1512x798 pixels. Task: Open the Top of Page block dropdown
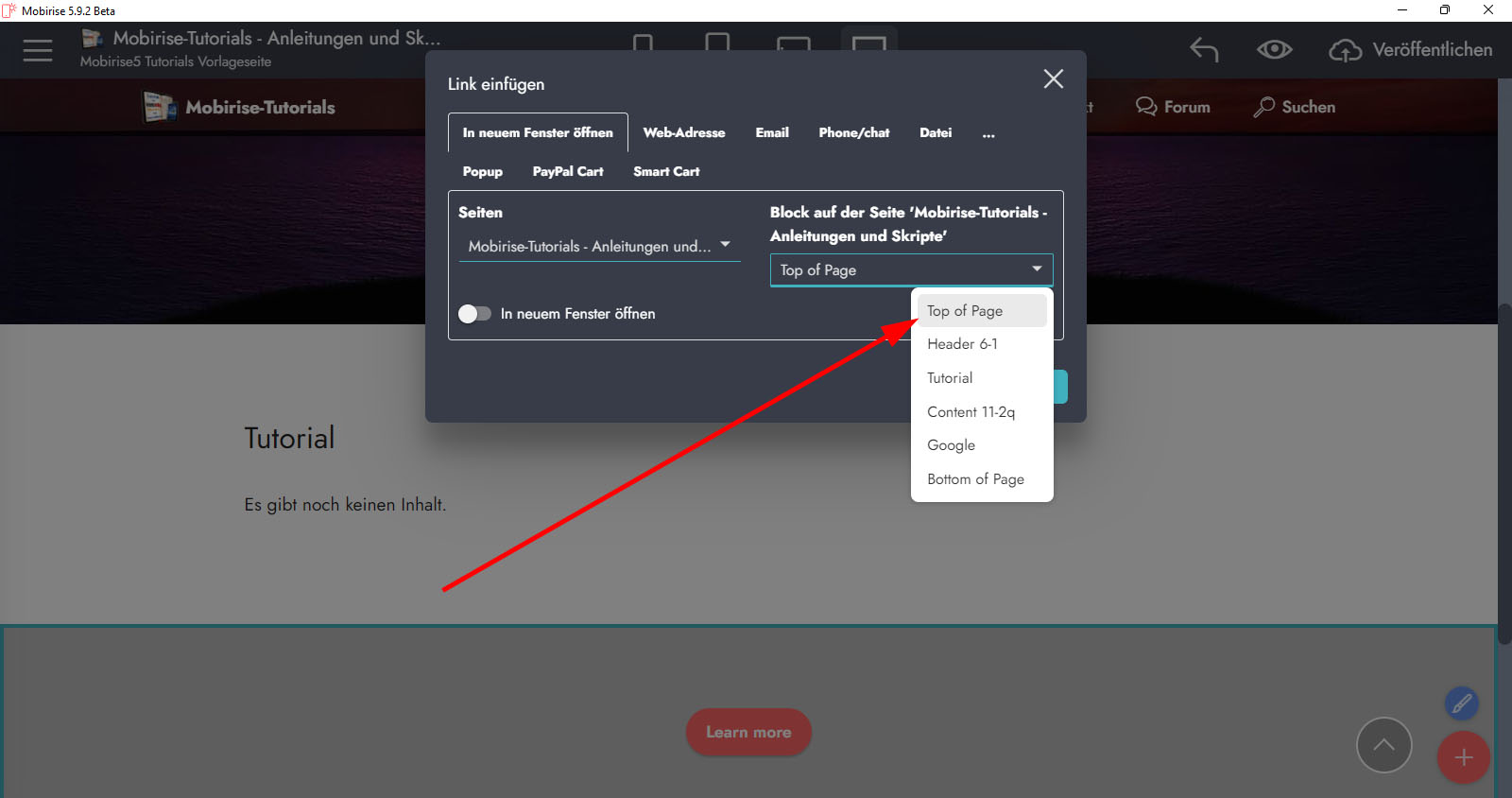coord(912,270)
